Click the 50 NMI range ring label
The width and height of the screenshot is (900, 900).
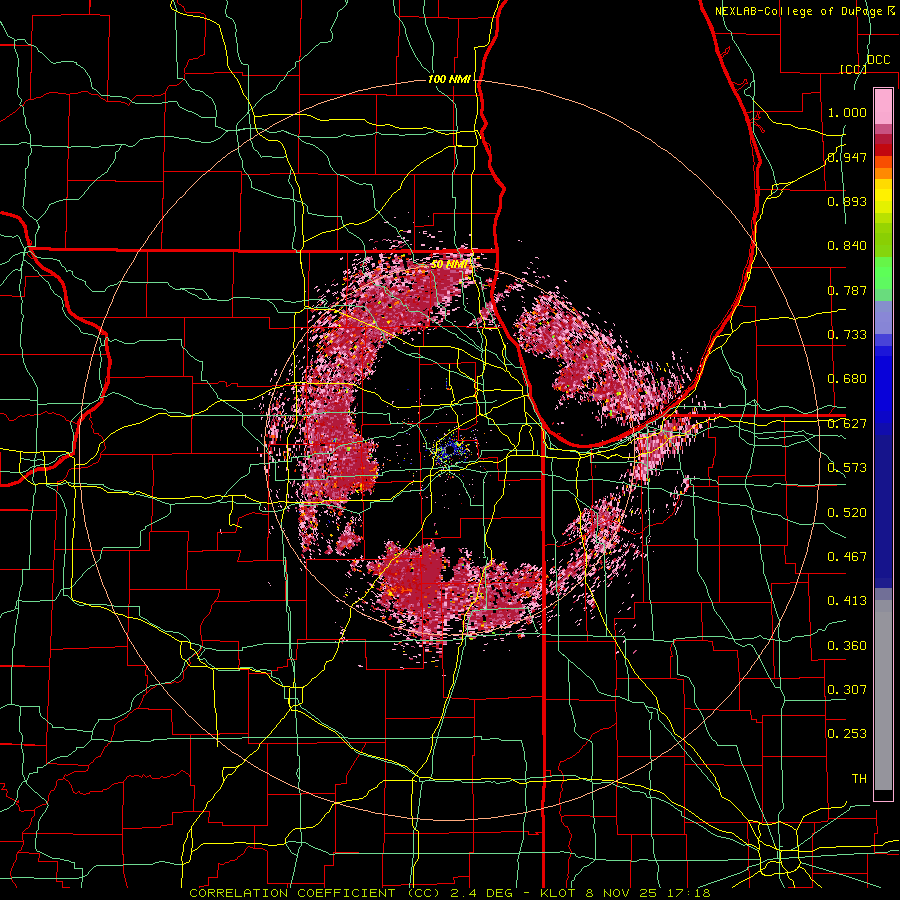click(x=449, y=265)
